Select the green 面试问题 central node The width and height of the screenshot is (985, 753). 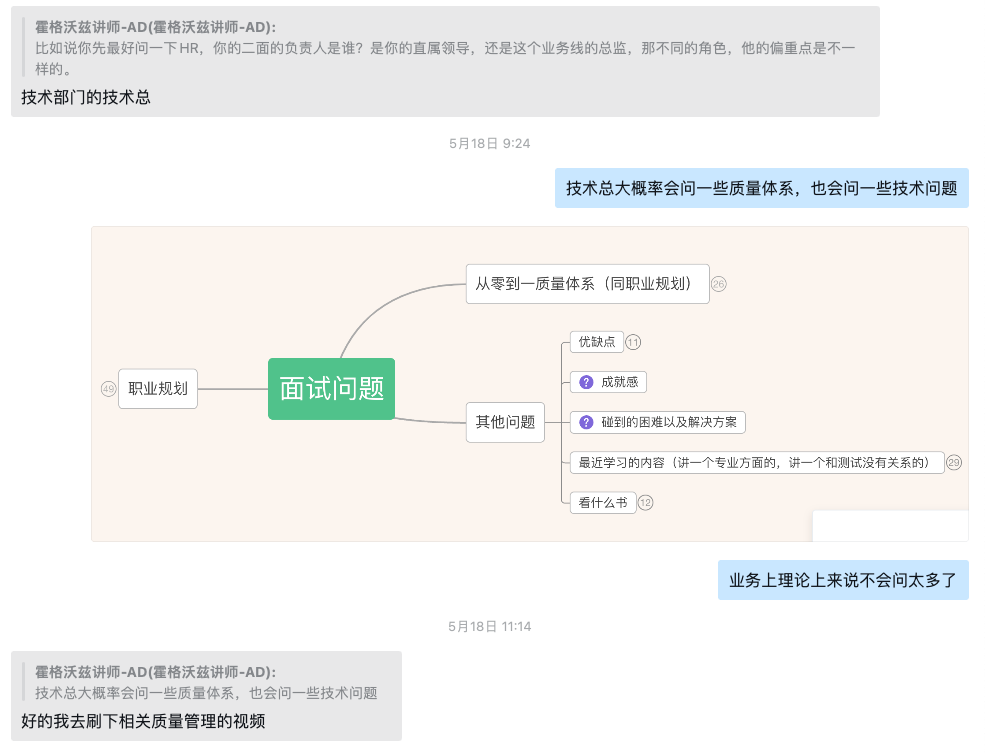click(x=331, y=389)
